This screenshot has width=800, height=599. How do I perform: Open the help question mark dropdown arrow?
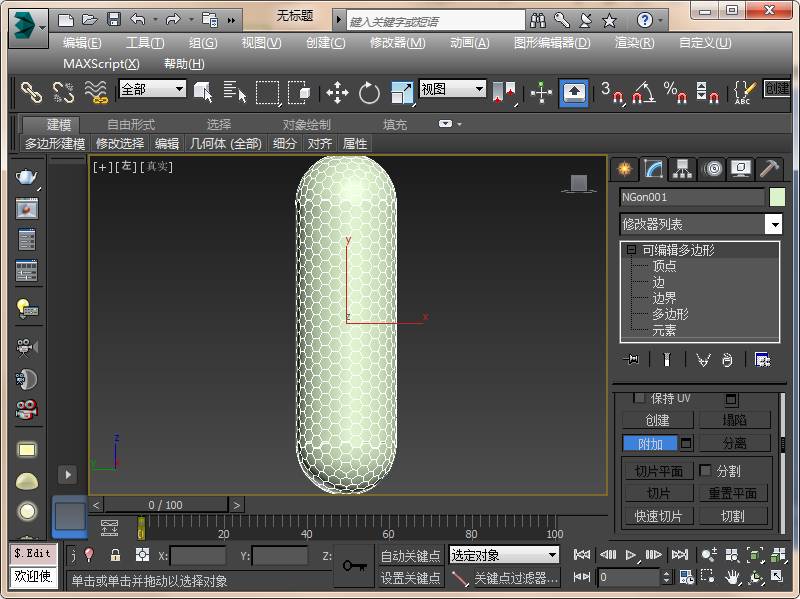[x=661, y=20]
